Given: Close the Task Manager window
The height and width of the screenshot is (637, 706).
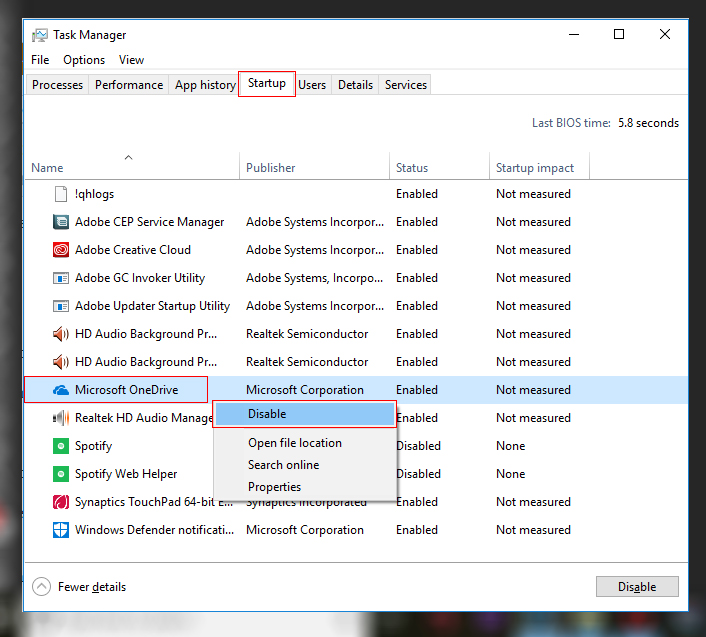Looking at the screenshot, I should (x=665, y=35).
